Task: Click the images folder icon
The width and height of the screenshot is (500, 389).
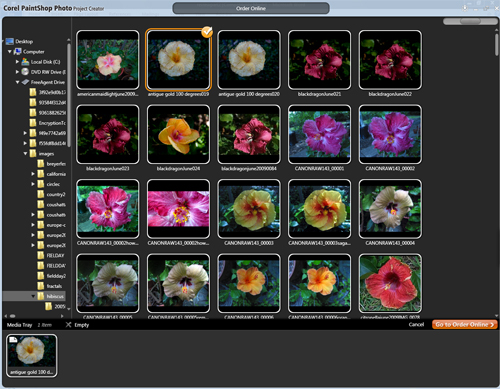Action: (x=33, y=153)
